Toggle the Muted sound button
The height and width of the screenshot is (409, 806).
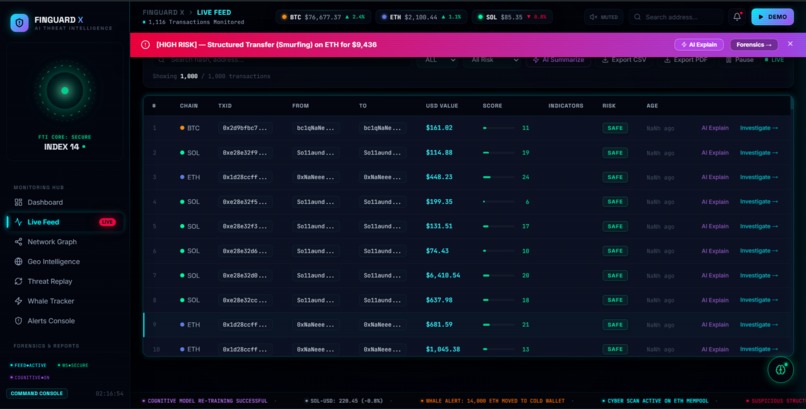604,17
